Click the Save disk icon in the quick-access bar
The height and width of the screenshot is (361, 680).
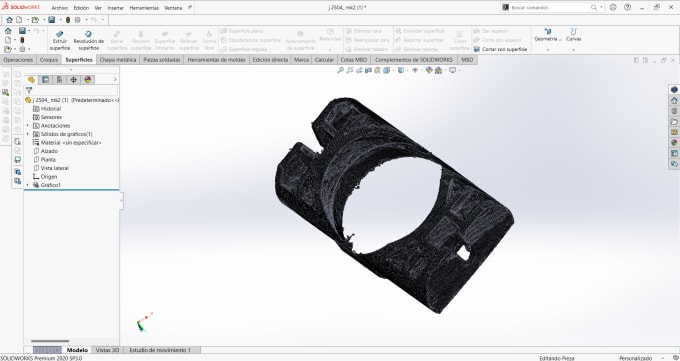point(52,20)
